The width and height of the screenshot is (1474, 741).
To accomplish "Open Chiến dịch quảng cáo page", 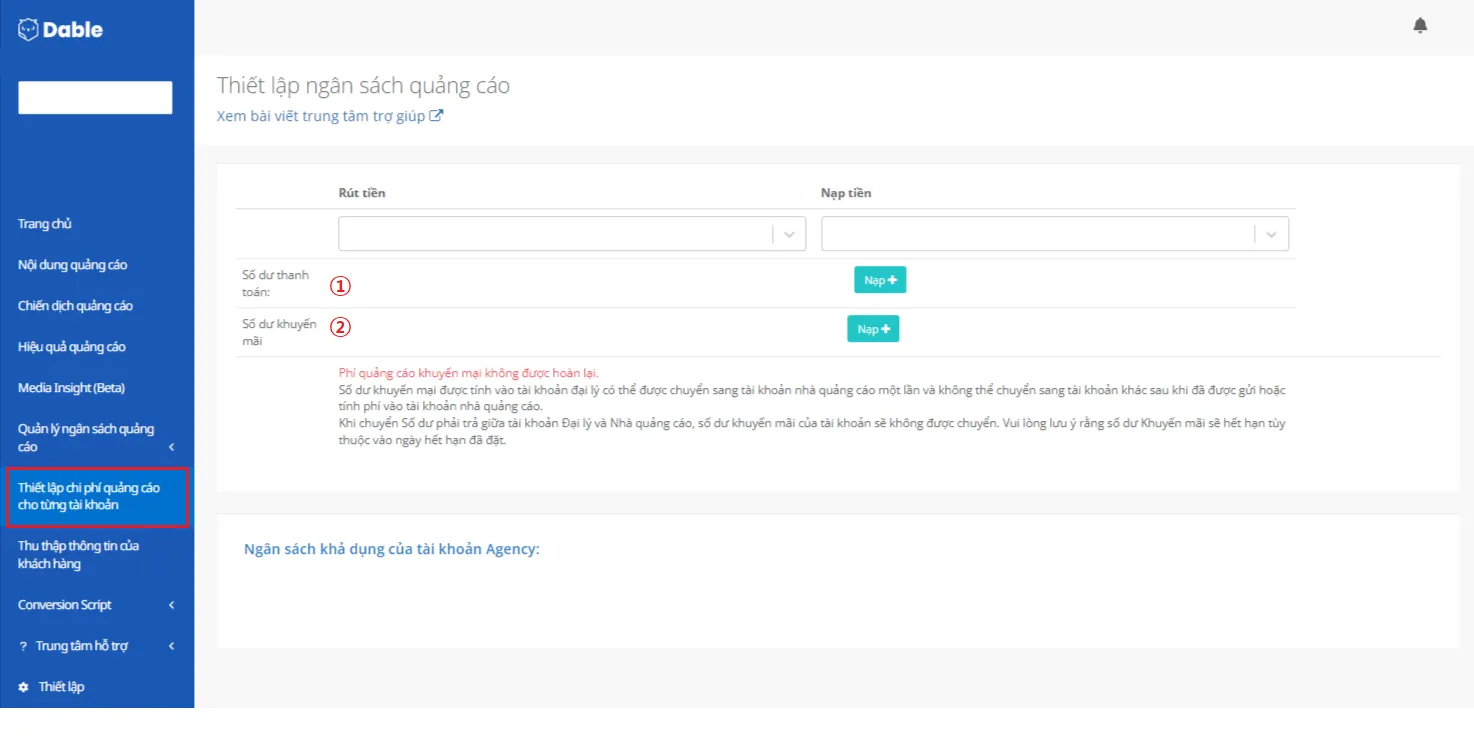I will [75, 306].
